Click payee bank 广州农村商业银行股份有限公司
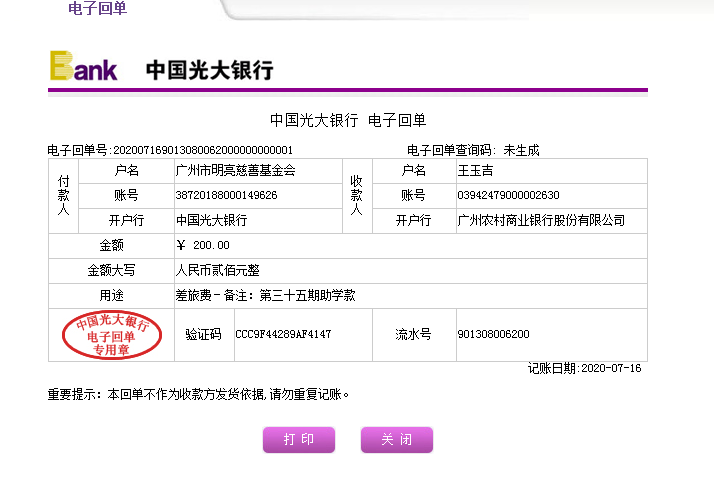Screen dimensions: 714x491 click(541, 220)
